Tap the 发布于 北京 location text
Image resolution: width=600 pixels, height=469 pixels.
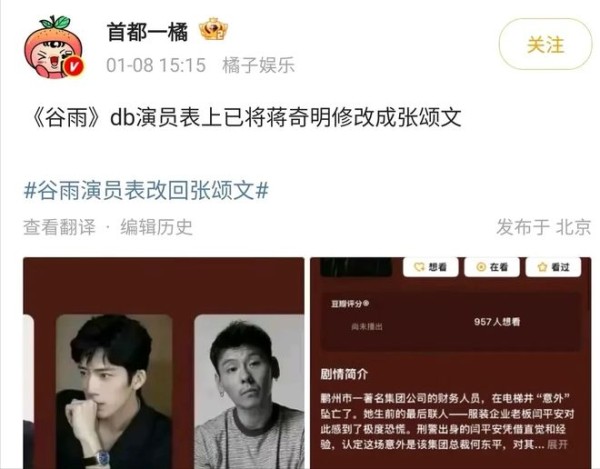543,227
